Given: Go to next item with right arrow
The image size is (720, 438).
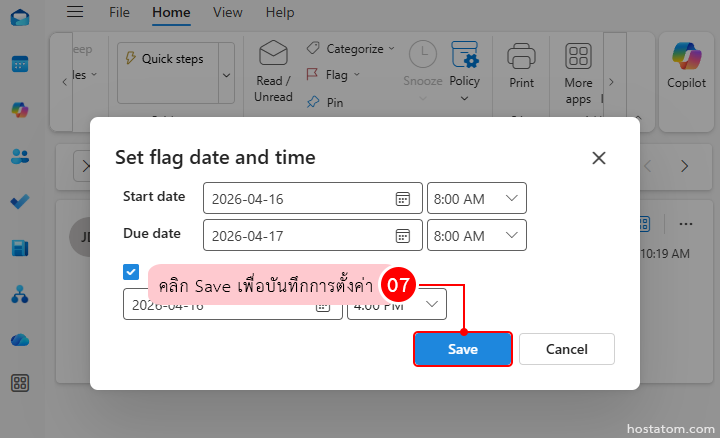Looking at the screenshot, I should pos(684,166).
